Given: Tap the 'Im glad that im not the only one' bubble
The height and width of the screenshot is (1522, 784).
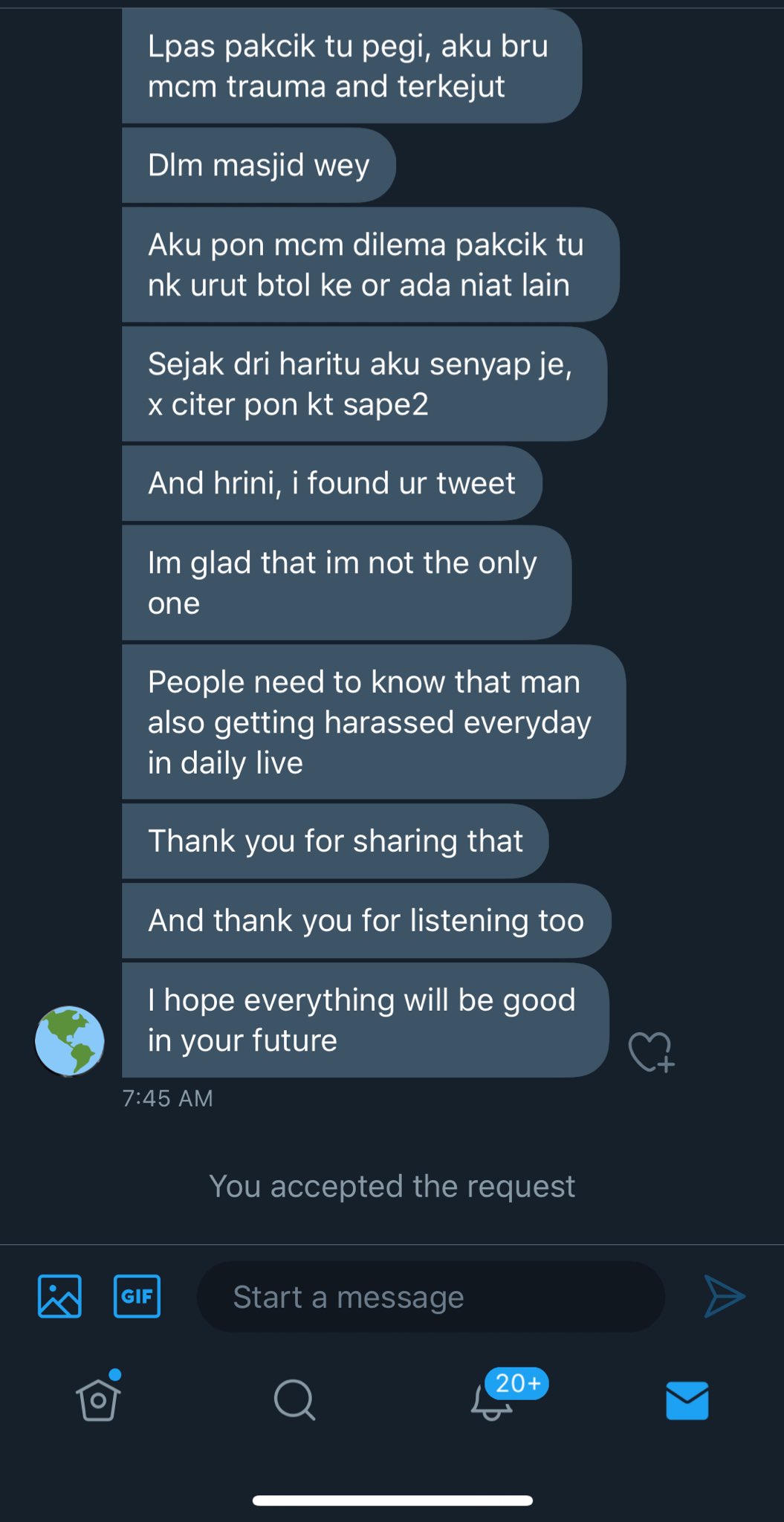Looking at the screenshot, I should tap(346, 583).
